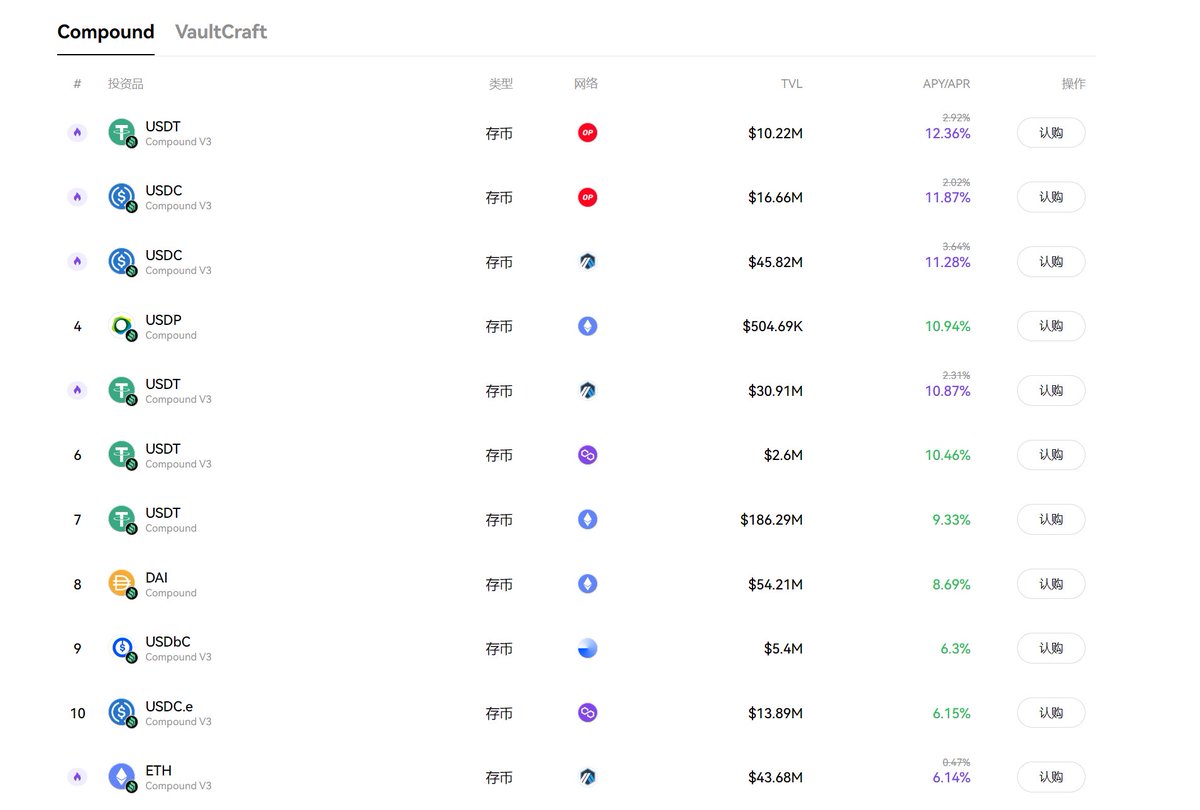The width and height of the screenshot is (1200, 810).
Task: Click the strikethrough 2.92% rate
Action: click(957, 118)
